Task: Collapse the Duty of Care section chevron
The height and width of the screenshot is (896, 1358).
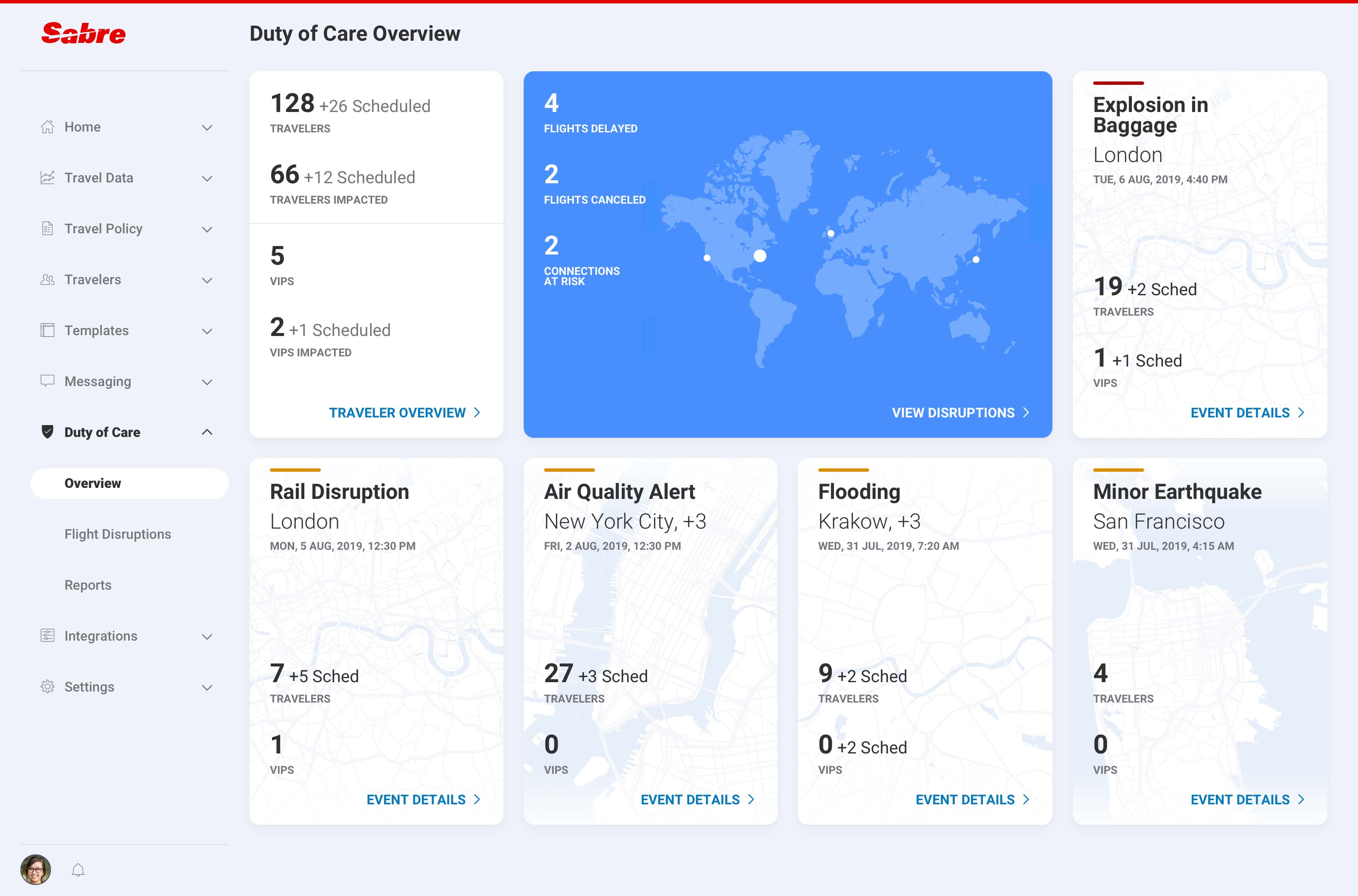Action: point(207,432)
